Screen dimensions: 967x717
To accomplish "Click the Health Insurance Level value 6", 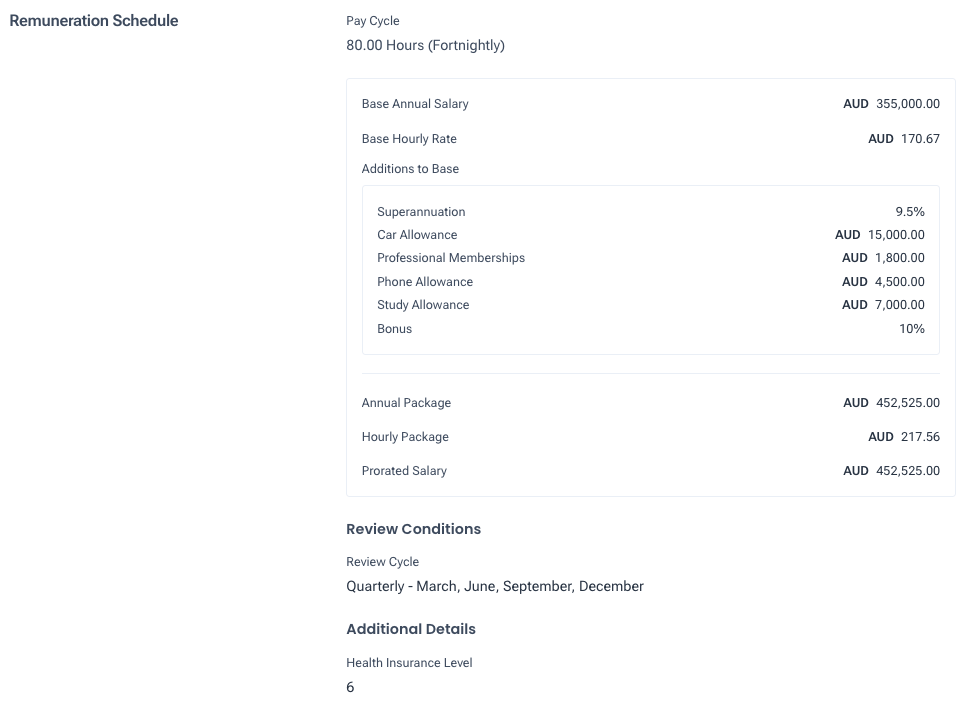I will tap(350, 687).
